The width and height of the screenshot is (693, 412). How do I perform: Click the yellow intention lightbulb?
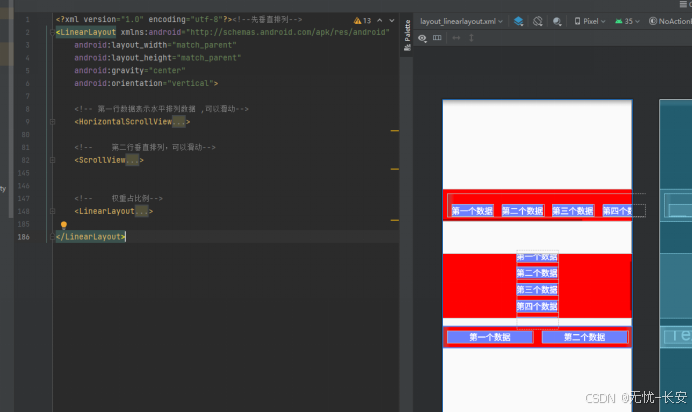point(64,225)
